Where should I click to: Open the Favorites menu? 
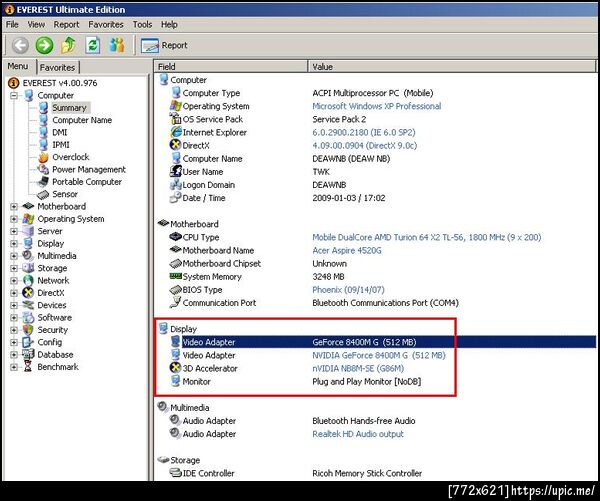106,24
